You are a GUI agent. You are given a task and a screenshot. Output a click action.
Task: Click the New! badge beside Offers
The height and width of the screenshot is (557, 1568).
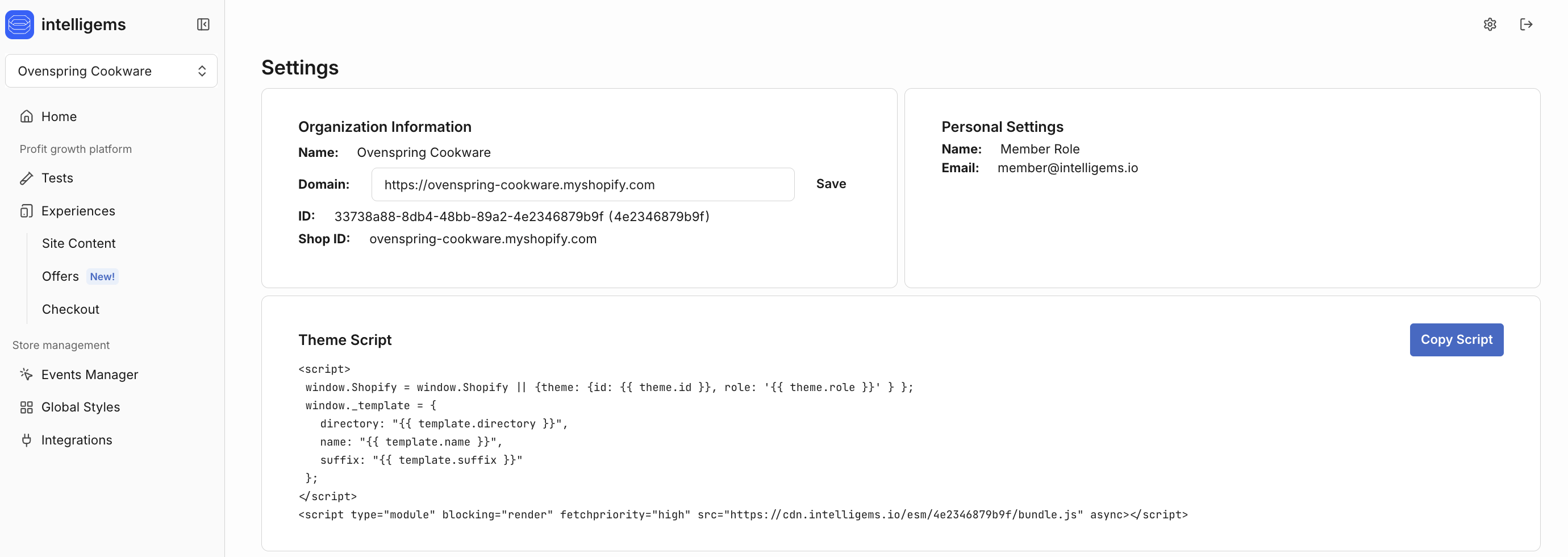point(102,276)
